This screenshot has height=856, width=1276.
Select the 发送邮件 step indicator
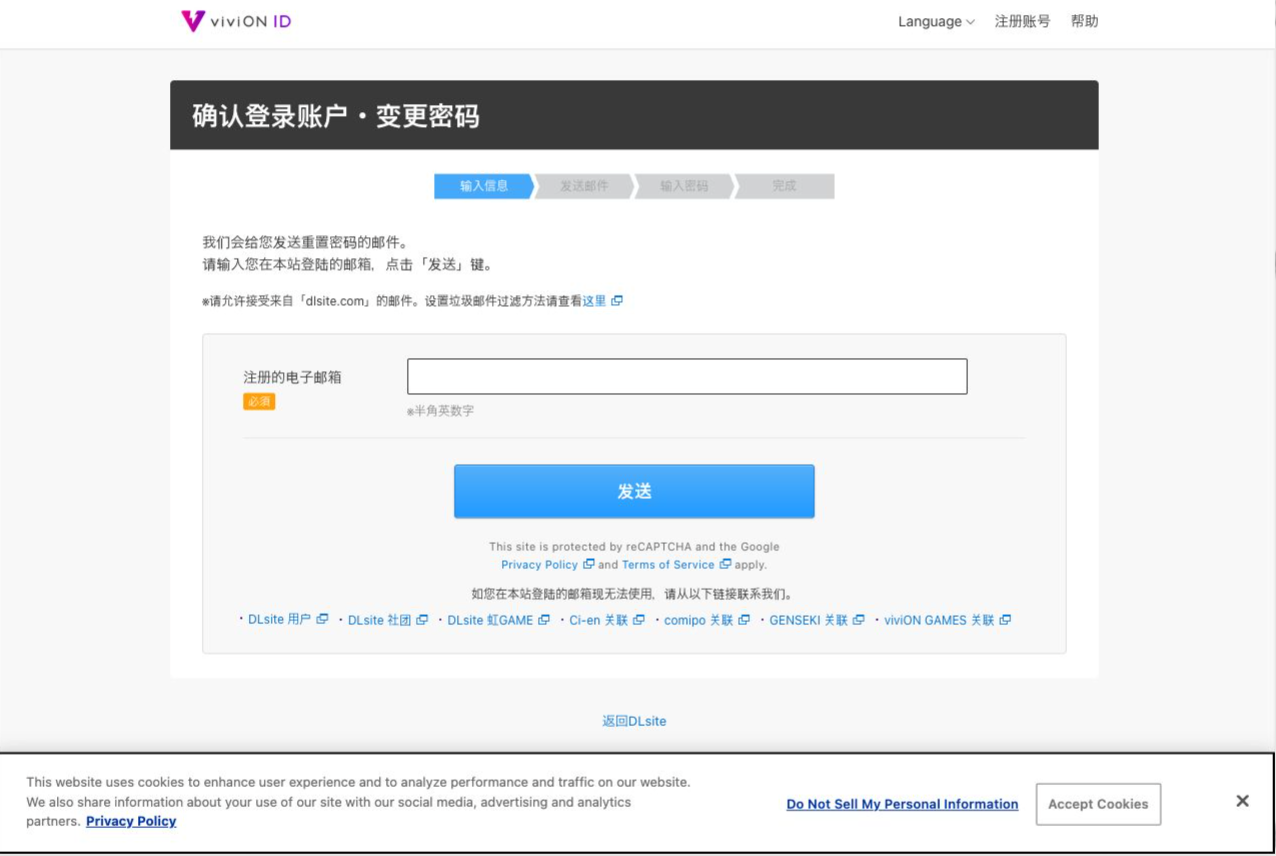pyautogui.click(x=584, y=186)
